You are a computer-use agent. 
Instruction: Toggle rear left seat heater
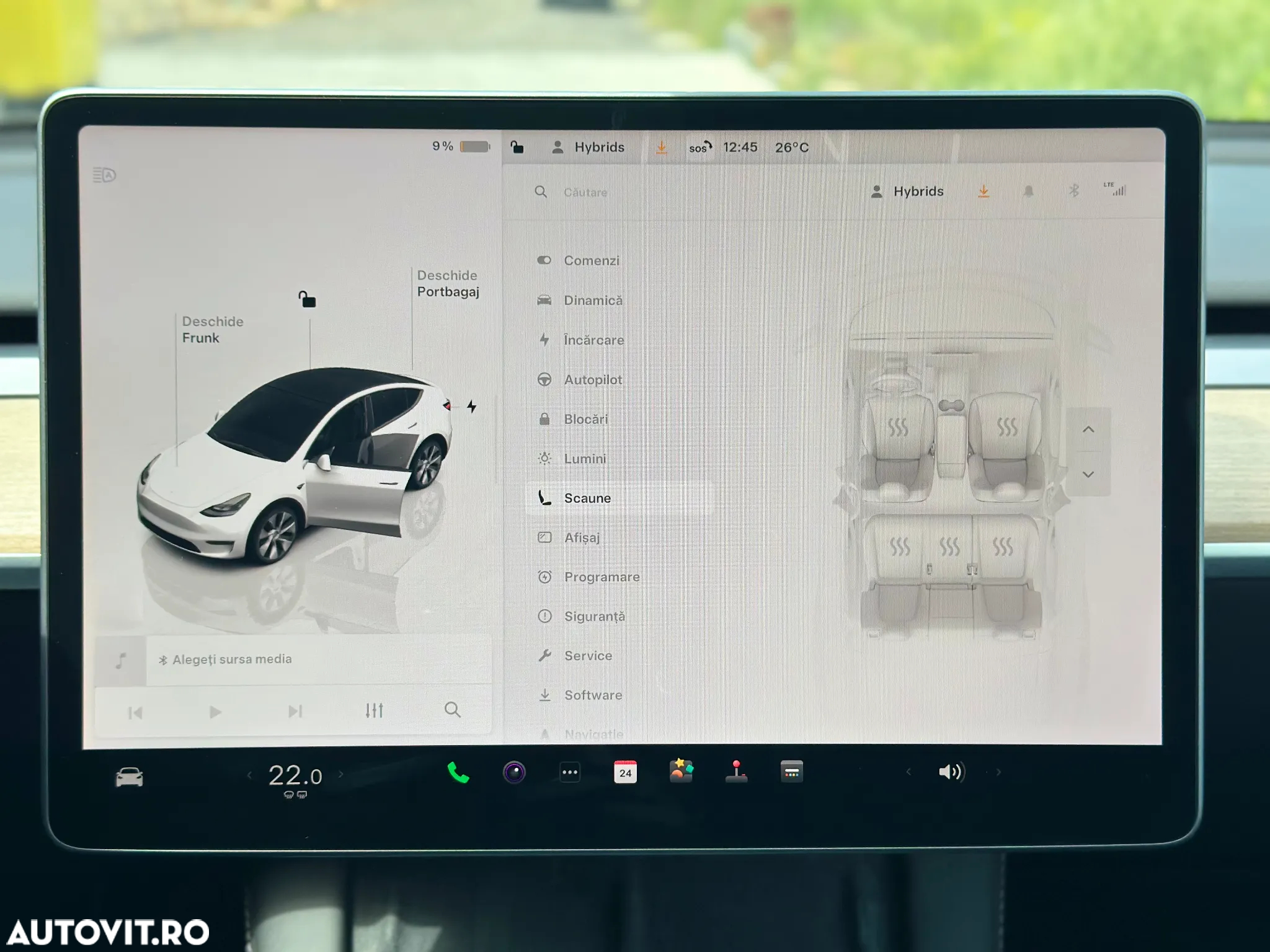900,547
